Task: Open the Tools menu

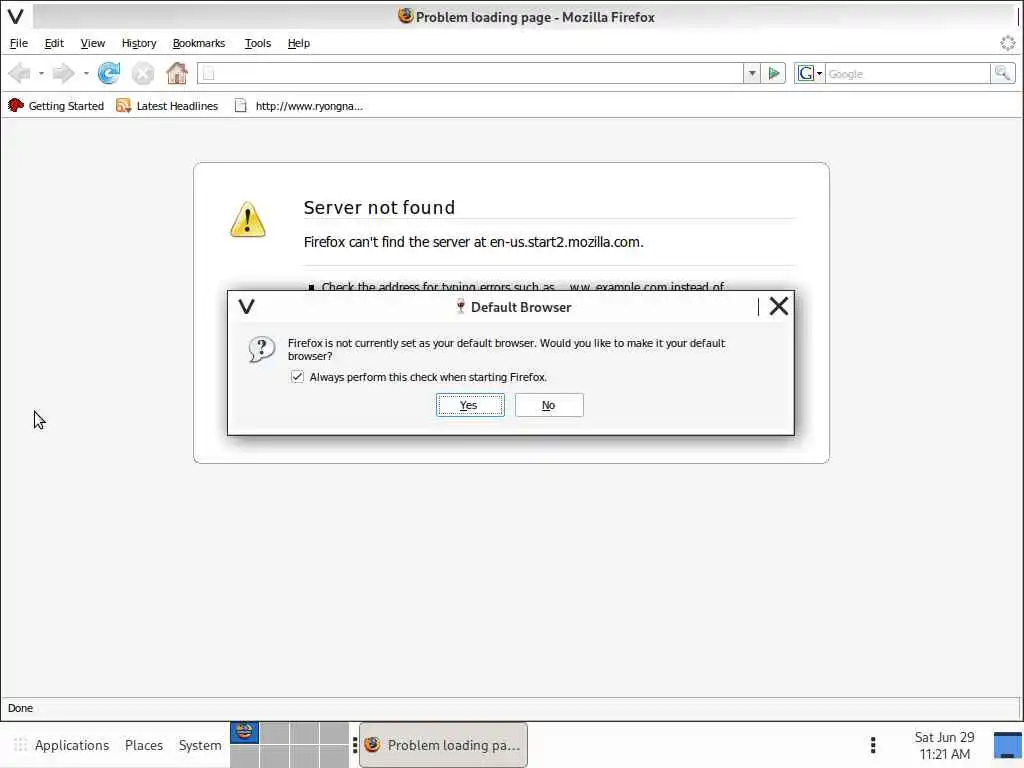Action: pos(257,43)
